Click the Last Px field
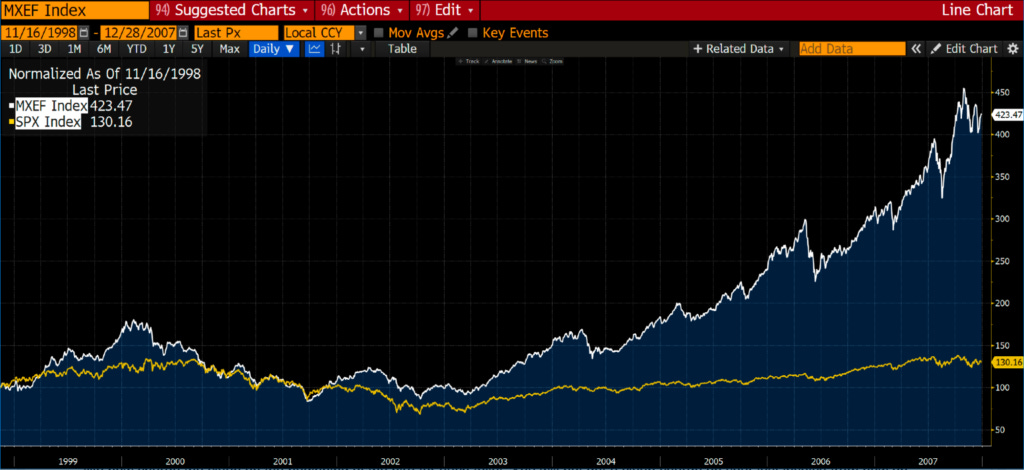The width and height of the screenshot is (1024, 470). (236, 33)
